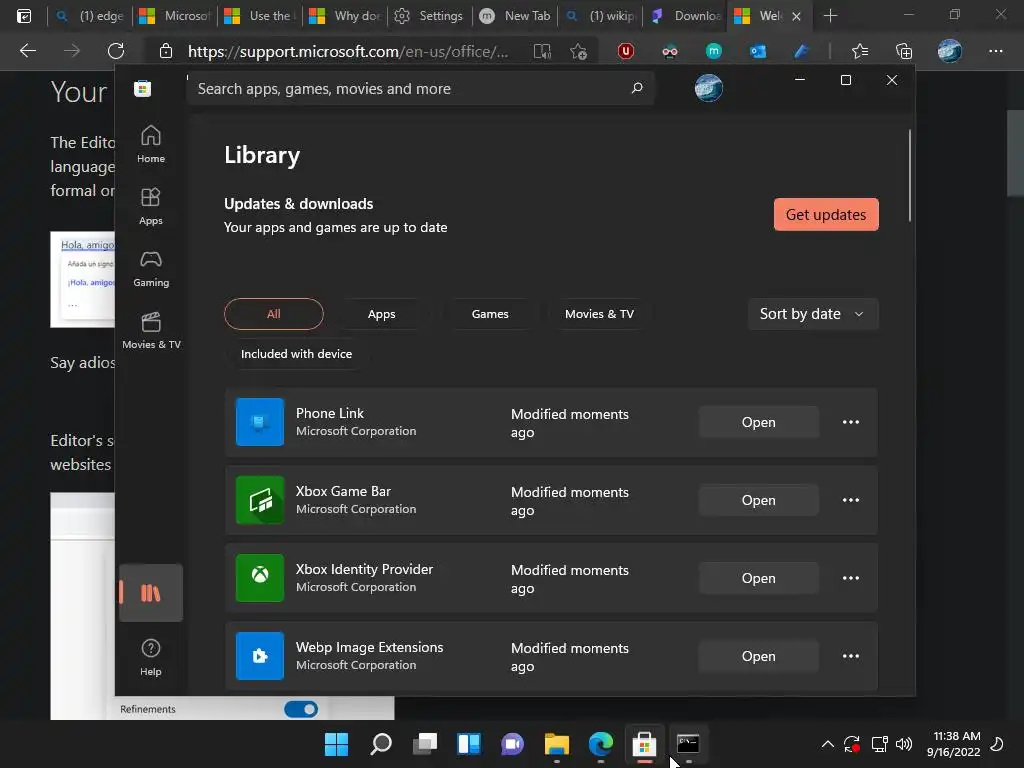
Task: Open Chat from taskbar
Action: [x=513, y=744]
